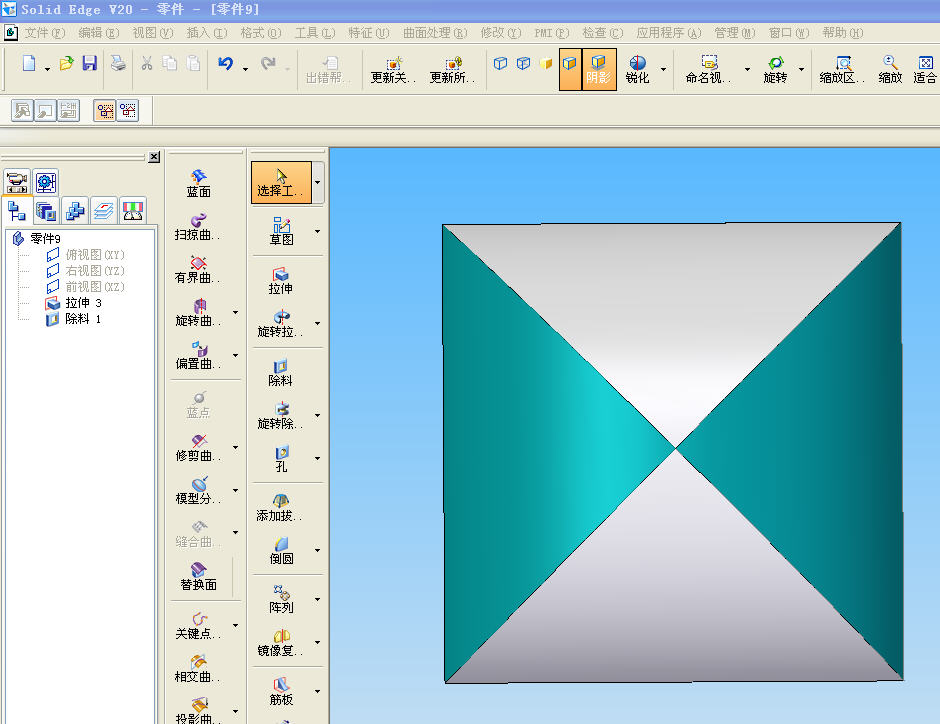
Task: Expand the 倒圆 round dropdown arrow
Action: point(318,550)
